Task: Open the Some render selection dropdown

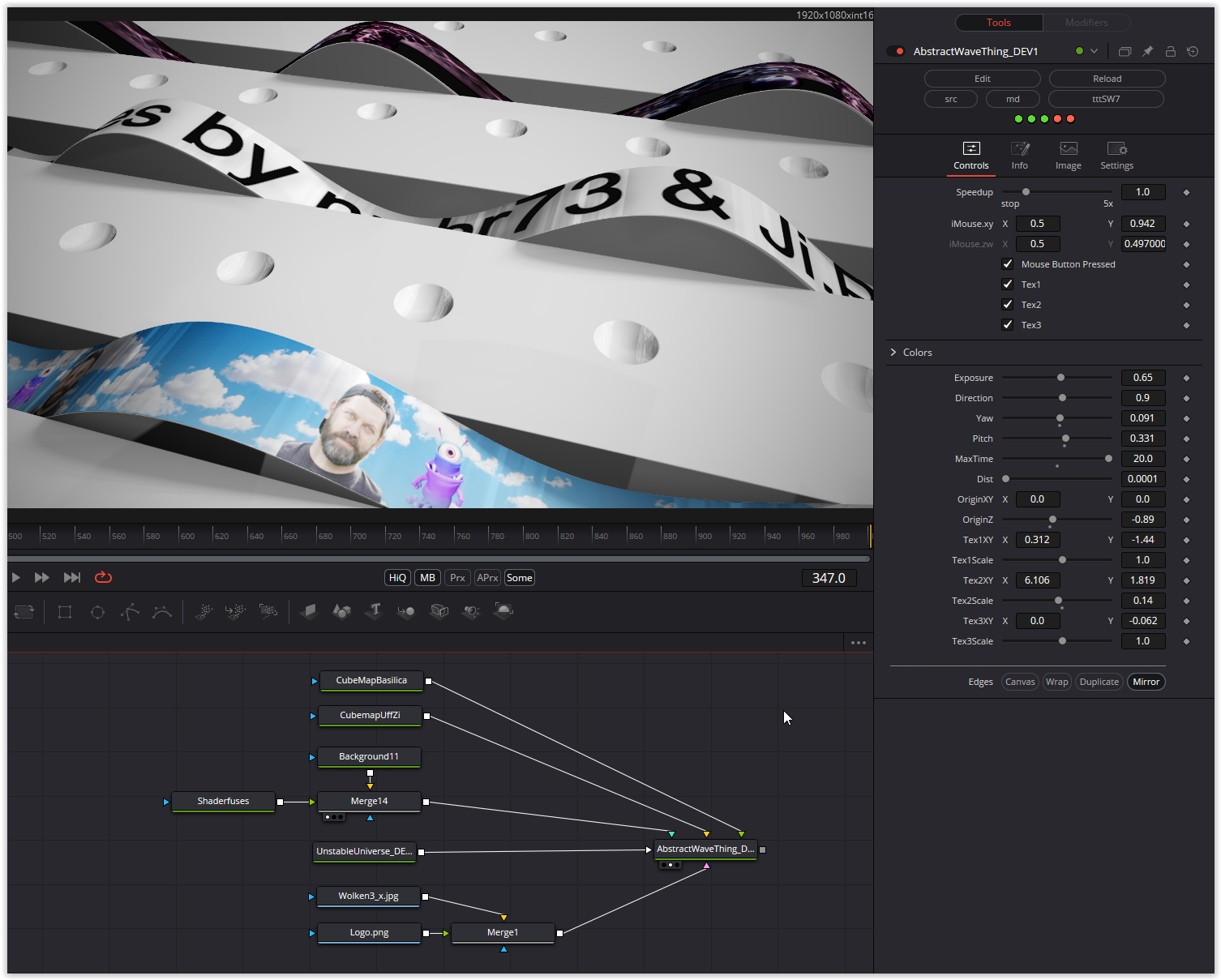Action: [519, 578]
